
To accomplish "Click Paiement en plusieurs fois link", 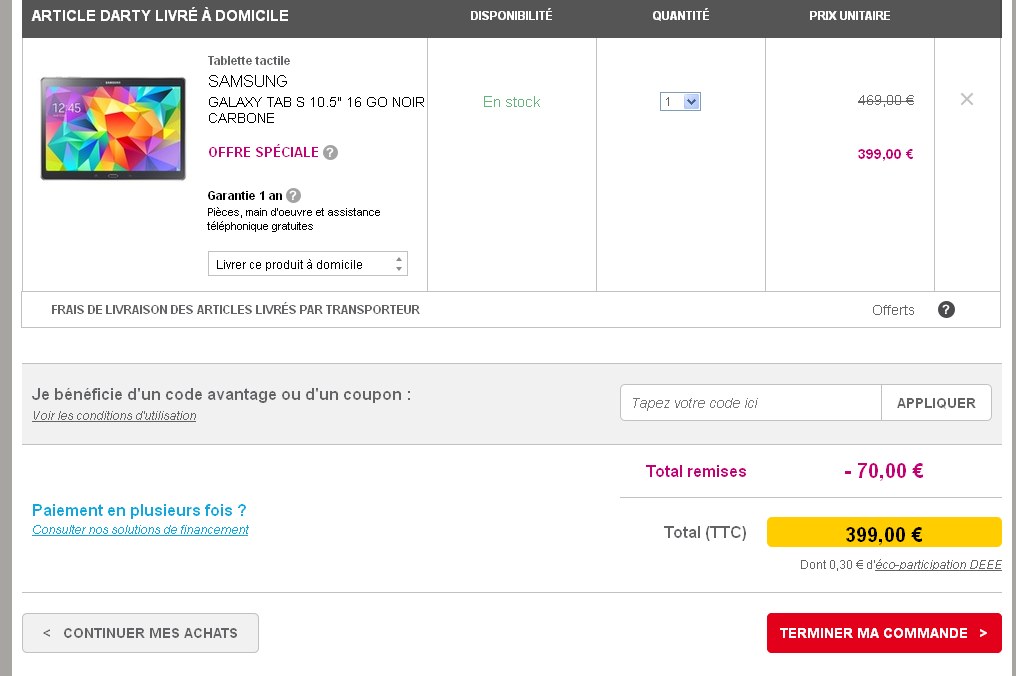I will pos(139,510).
